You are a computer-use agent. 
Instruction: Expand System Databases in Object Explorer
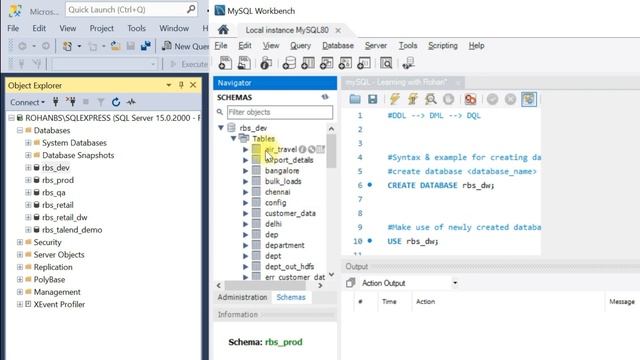[28, 142]
